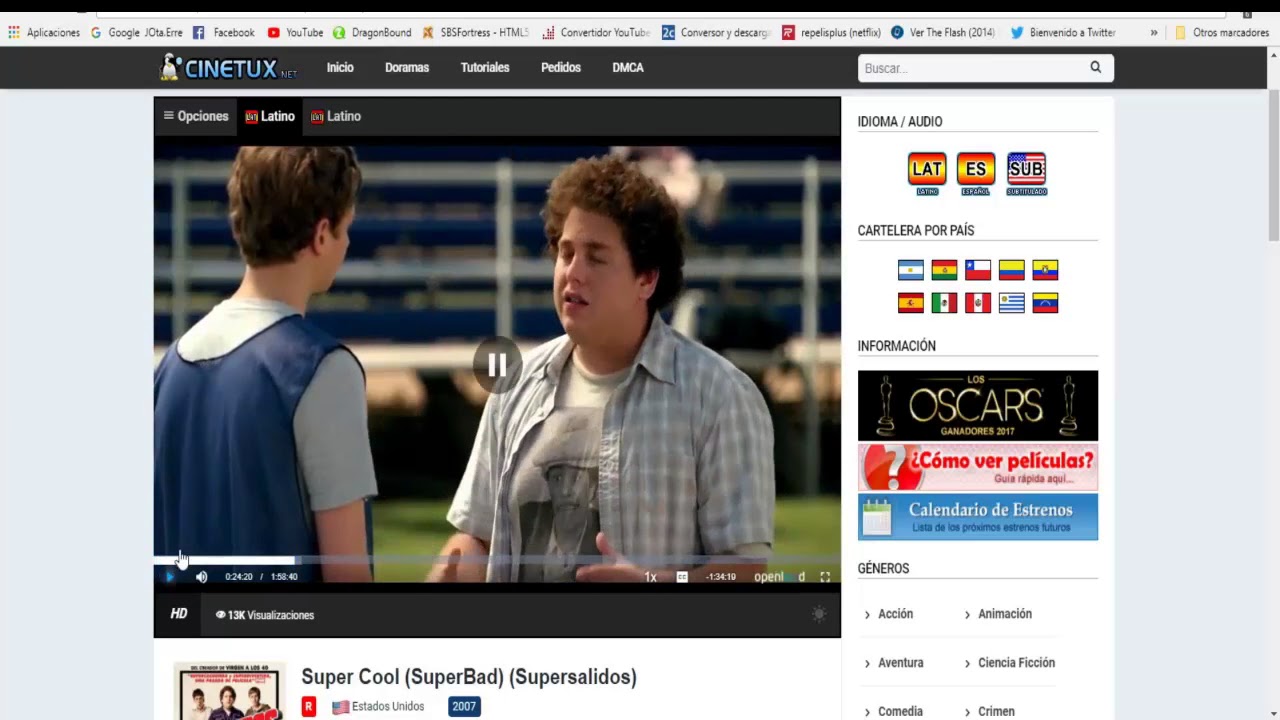Open the Otros marcadores folder
This screenshot has width=1280, height=720.
(1222, 32)
